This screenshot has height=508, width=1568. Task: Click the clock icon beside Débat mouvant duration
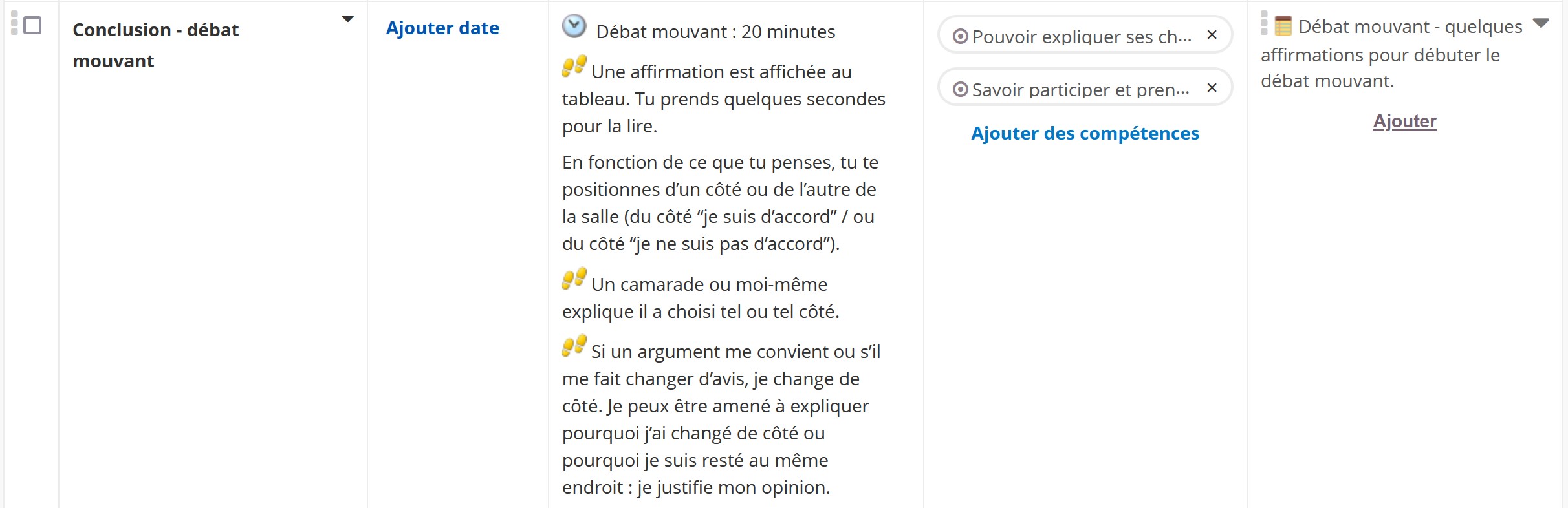click(x=574, y=26)
